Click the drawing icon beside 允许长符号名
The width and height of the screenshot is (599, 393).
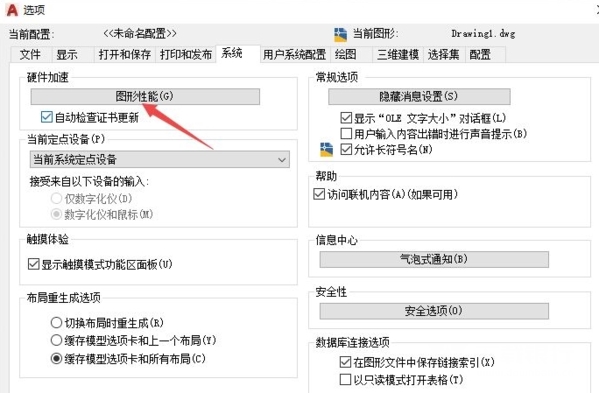tap(326, 150)
